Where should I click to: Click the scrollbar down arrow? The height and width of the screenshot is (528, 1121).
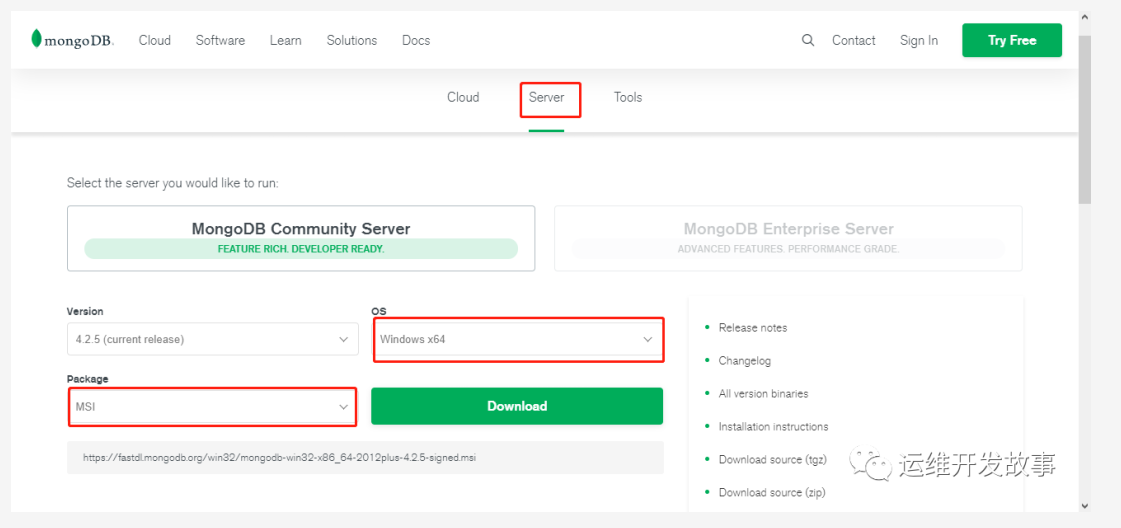pos(1085,505)
